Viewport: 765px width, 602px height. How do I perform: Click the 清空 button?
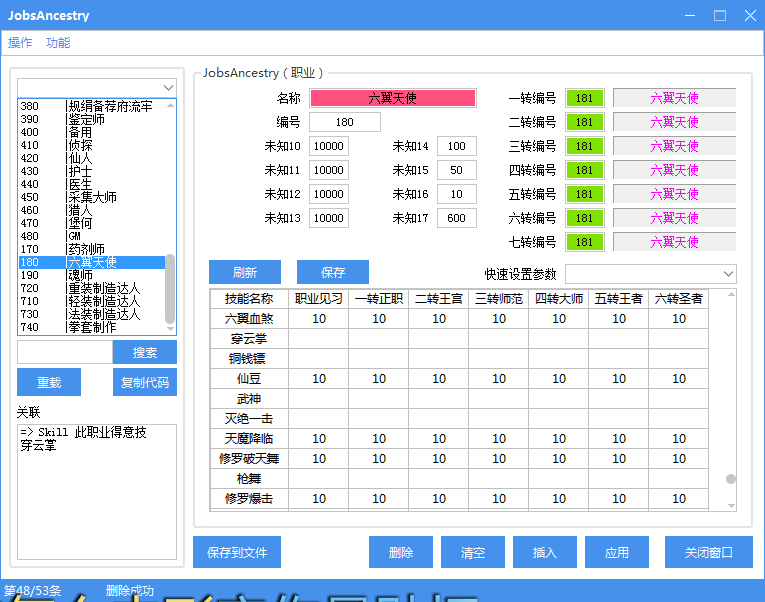coord(473,552)
